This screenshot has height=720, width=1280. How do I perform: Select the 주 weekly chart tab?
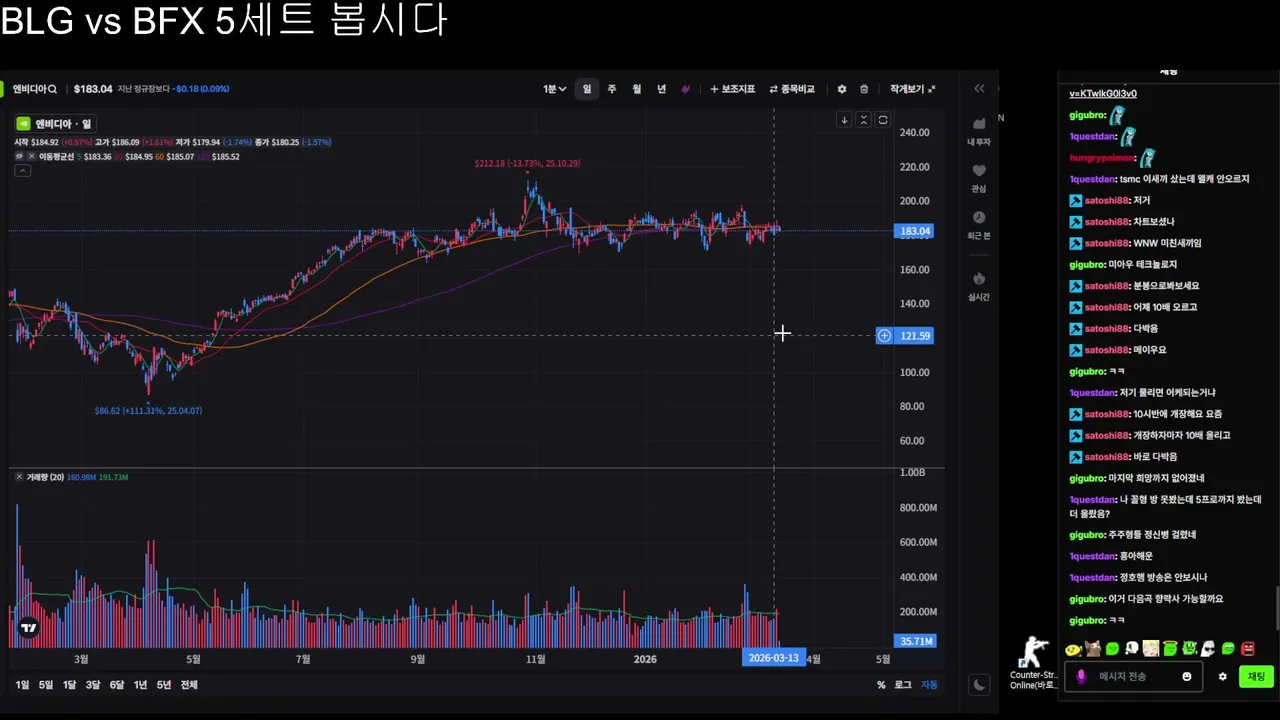pyautogui.click(x=612, y=89)
